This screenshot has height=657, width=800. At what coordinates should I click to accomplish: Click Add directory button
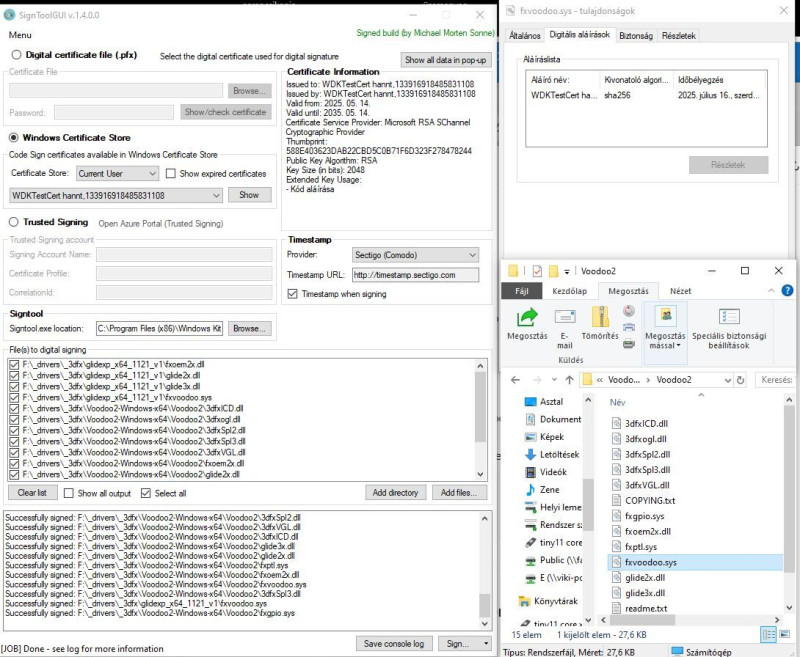coord(395,492)
